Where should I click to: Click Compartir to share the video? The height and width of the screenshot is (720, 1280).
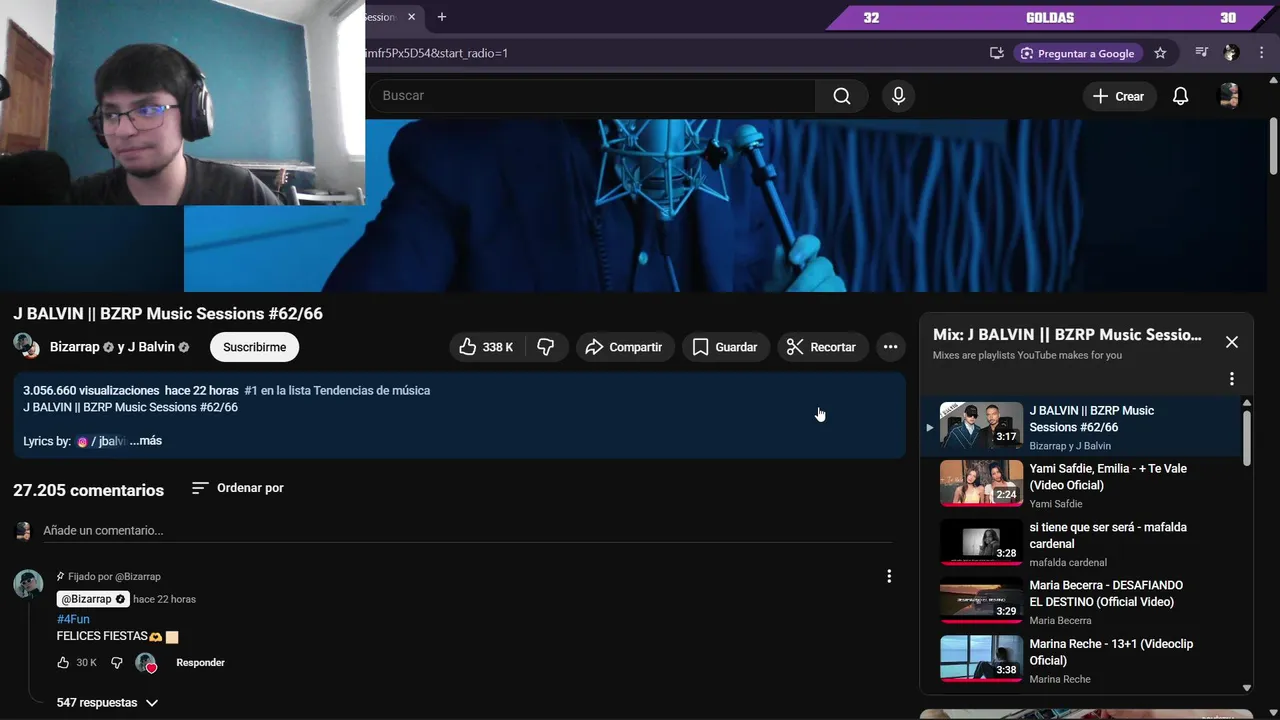click(624, 347)
